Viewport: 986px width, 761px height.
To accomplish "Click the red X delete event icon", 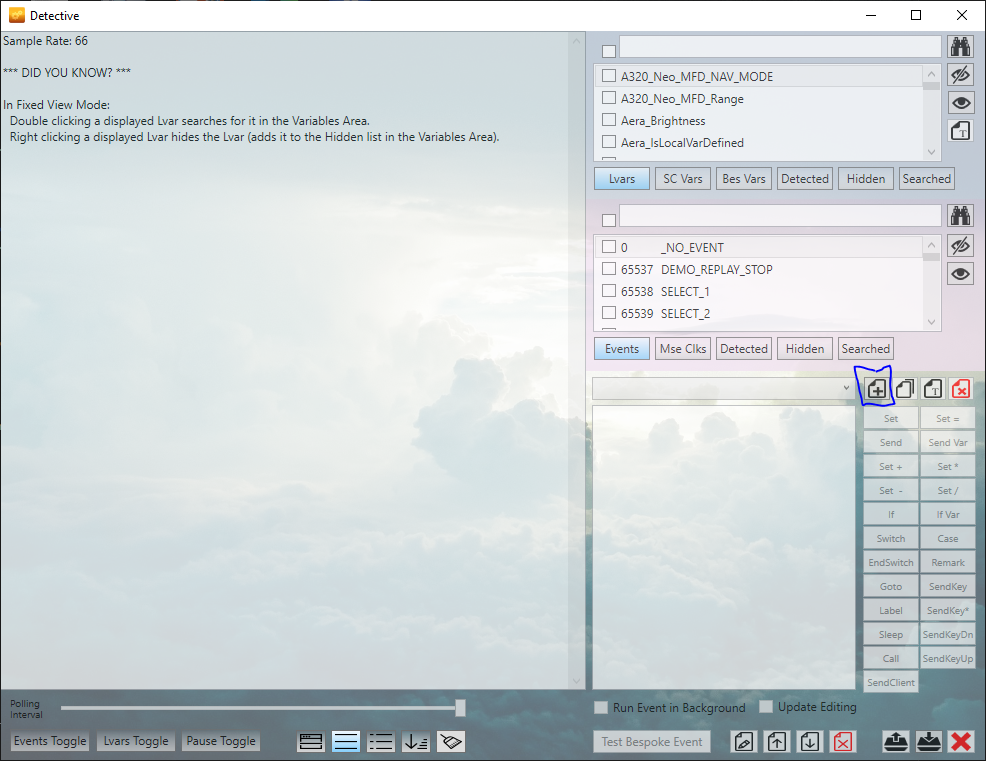I will [x=960, y=388].
